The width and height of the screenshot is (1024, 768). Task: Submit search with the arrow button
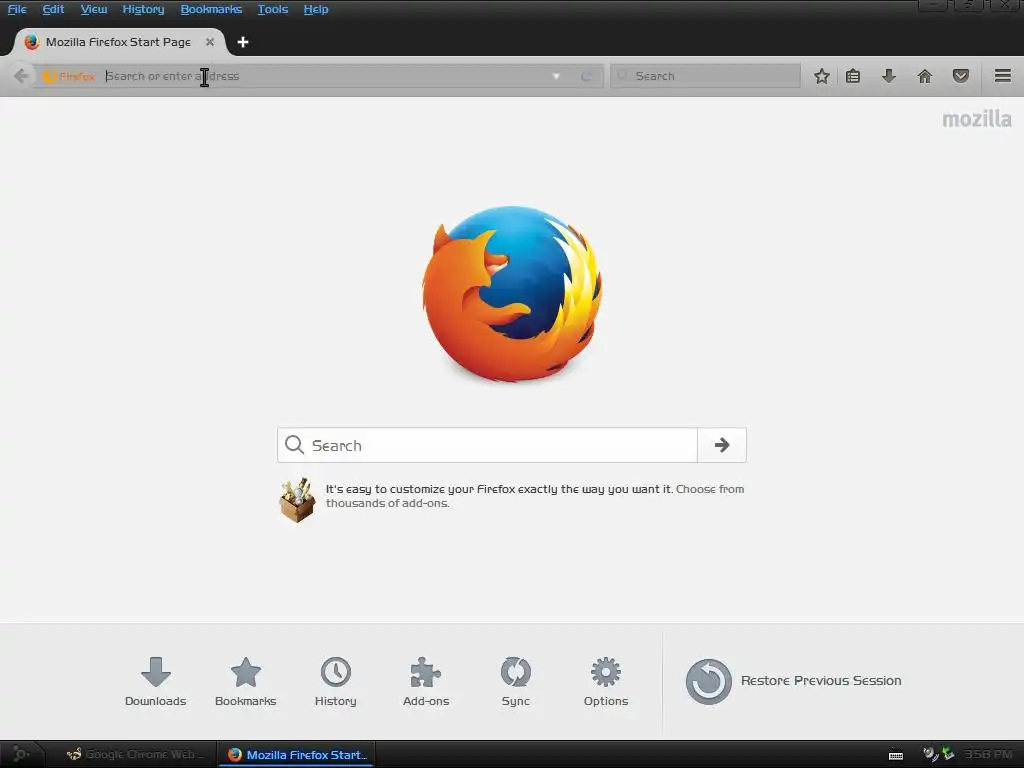(722, 445)
